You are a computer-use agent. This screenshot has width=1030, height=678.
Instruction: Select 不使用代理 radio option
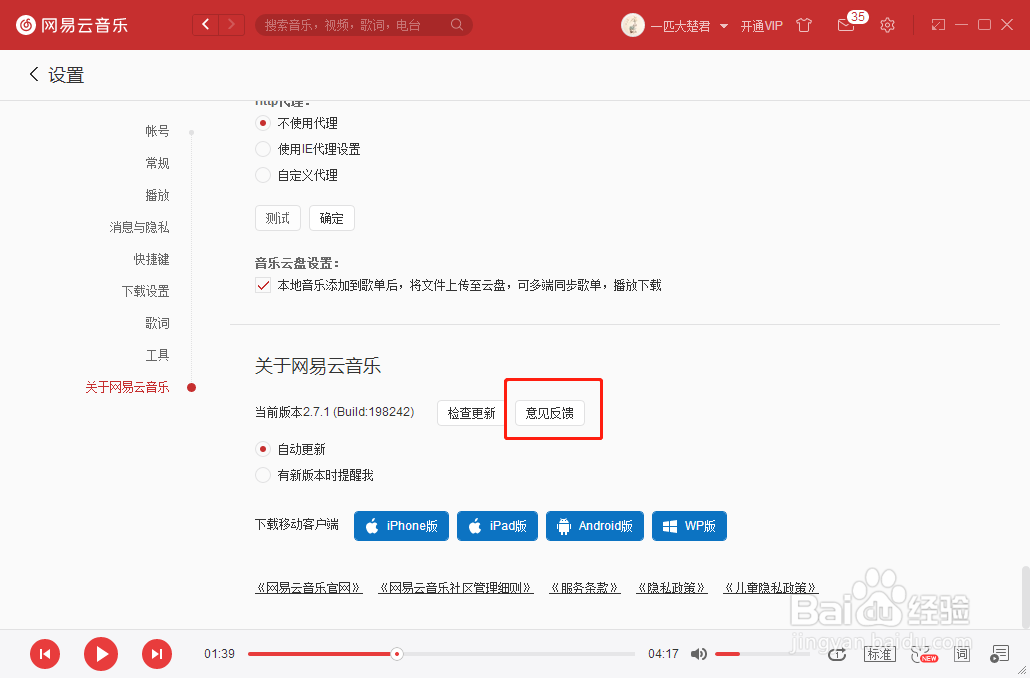click(x=263, y=123)
